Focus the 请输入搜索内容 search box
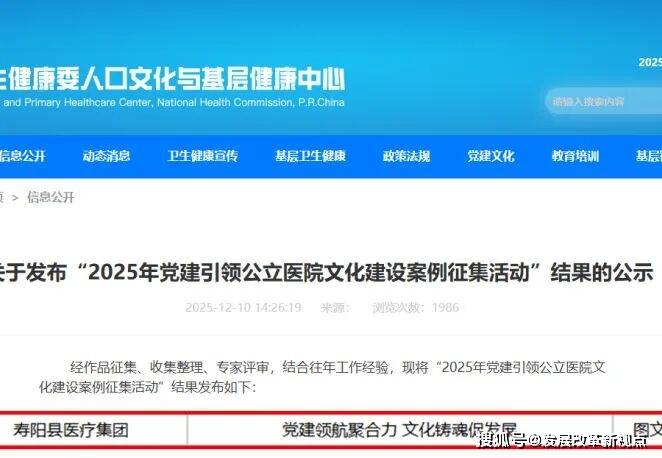Image resolution: width=662 pixels, height=458 pixels. tap(604, 101)
